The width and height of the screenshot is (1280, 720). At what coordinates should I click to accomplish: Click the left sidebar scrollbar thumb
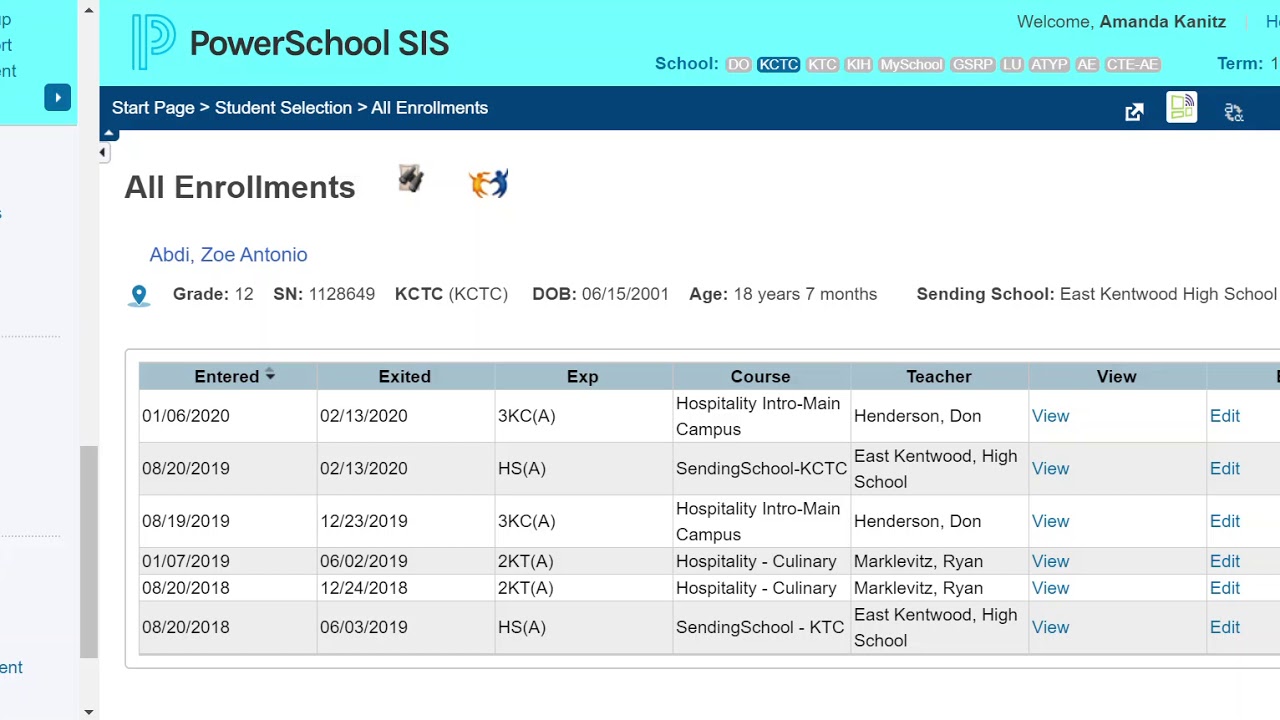point(88,552)
